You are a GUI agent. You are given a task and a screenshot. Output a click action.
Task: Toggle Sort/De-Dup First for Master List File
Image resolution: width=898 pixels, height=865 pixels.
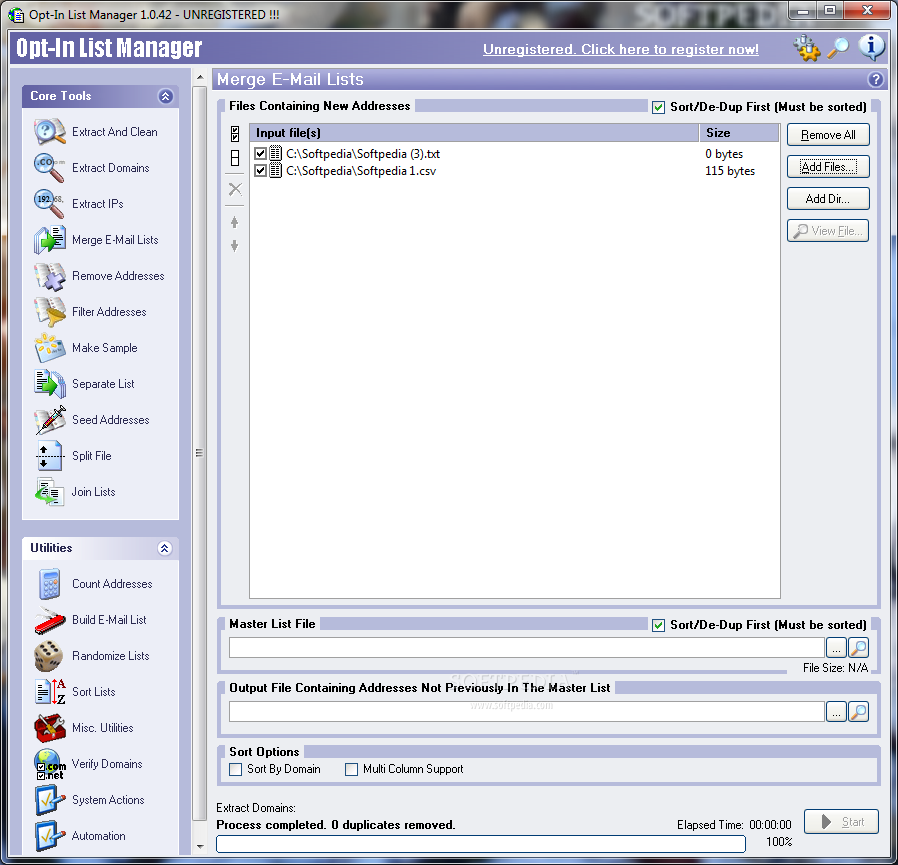[x=659, y=625]
